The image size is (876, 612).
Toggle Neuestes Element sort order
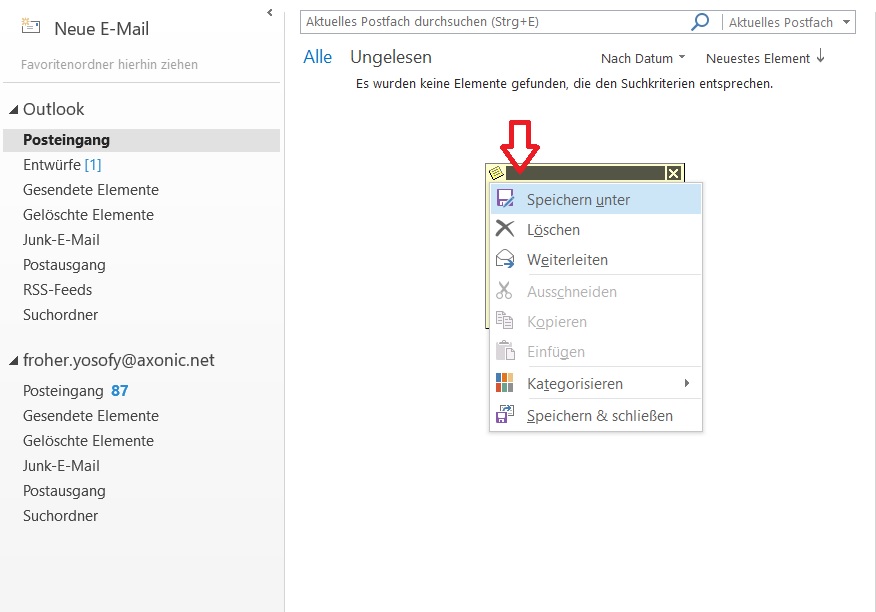click(x=765, y=58)
